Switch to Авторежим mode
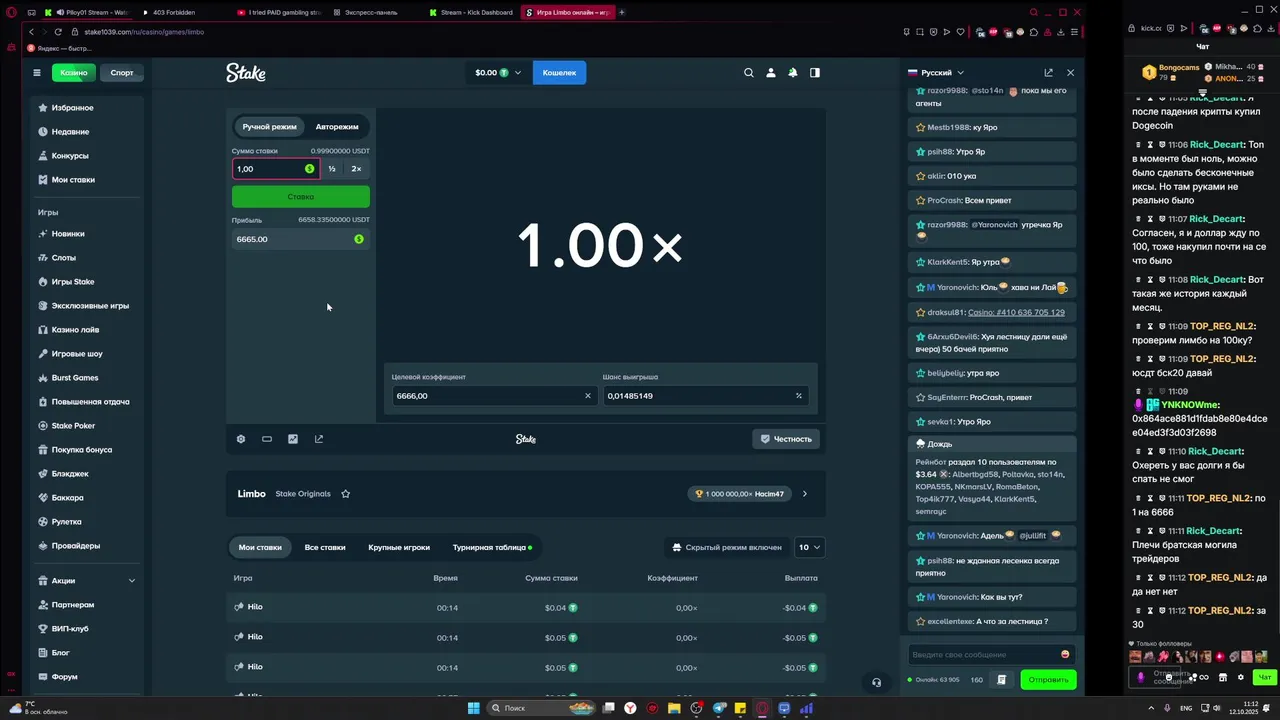This screenshot has width=1280, height=720. click(337, 127)
